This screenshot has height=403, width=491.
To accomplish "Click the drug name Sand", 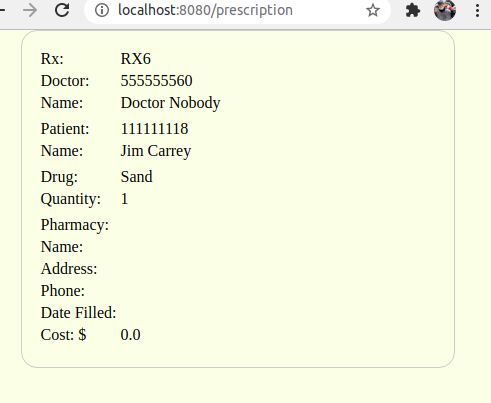I will click(136, 177).
